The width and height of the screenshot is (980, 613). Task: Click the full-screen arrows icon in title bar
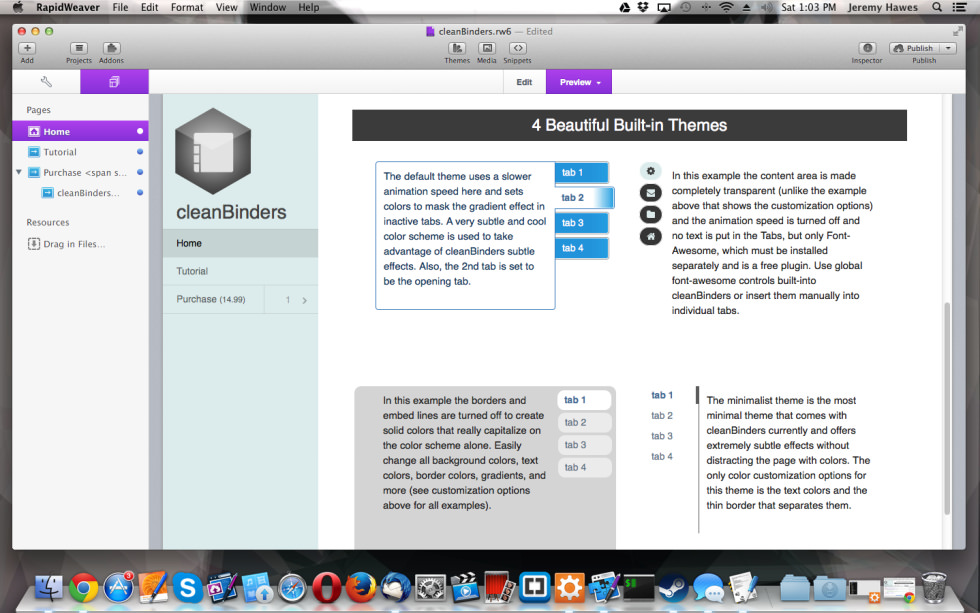958,31
